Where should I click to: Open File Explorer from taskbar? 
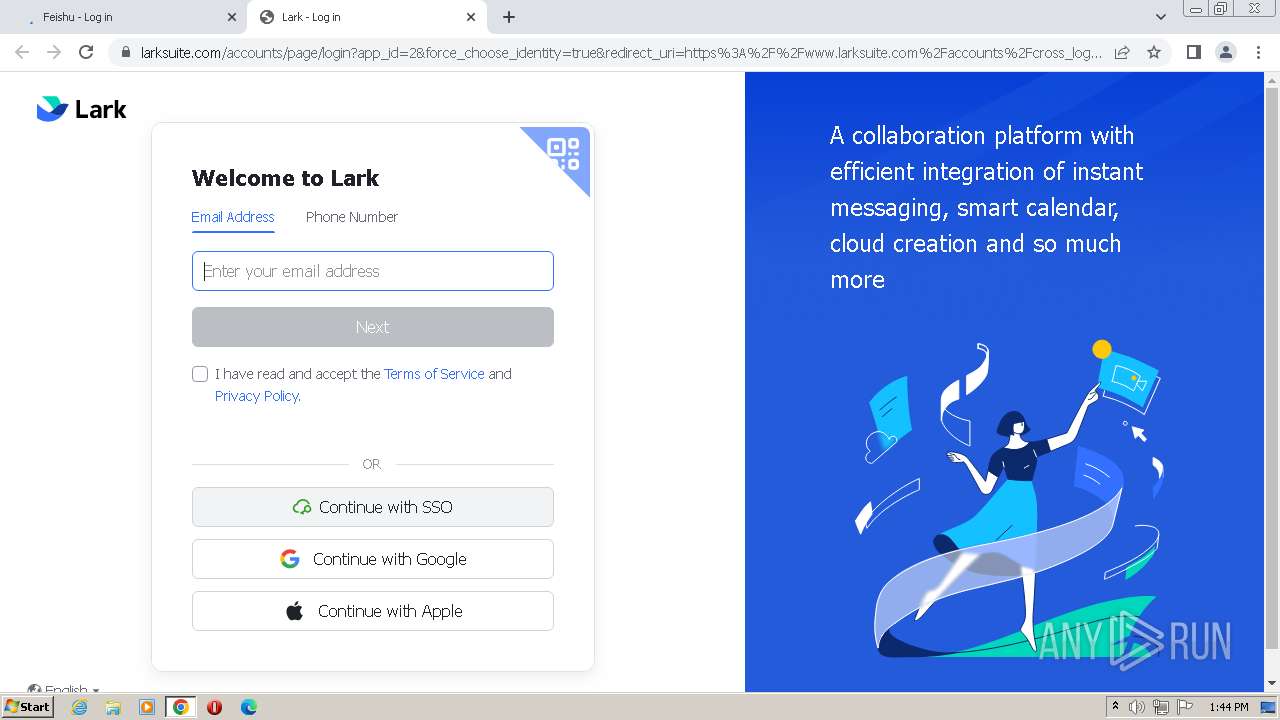[113, 707]
